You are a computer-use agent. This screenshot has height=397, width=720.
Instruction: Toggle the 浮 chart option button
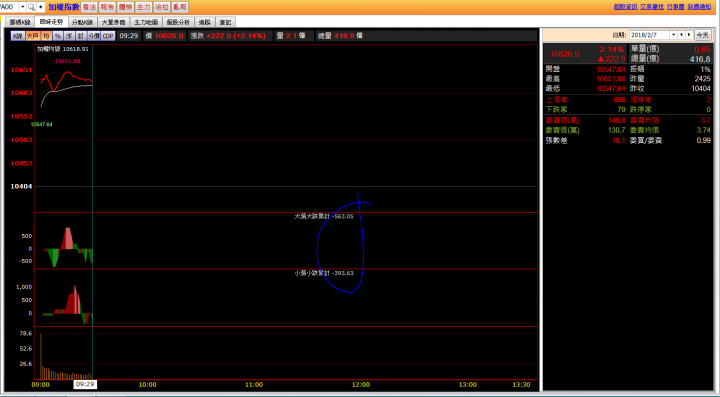[69, 36]
